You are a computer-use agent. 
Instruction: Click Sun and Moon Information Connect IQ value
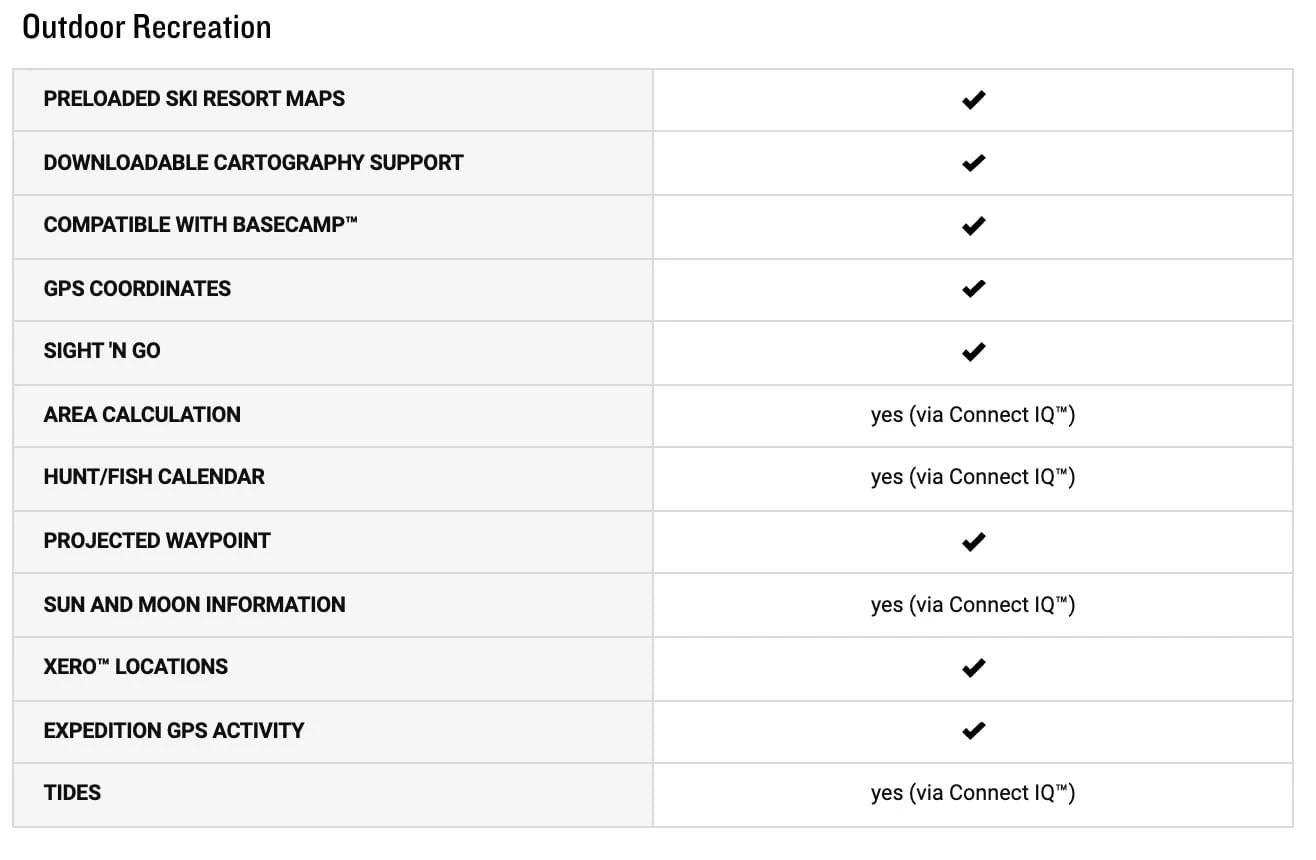click(973, 605)
